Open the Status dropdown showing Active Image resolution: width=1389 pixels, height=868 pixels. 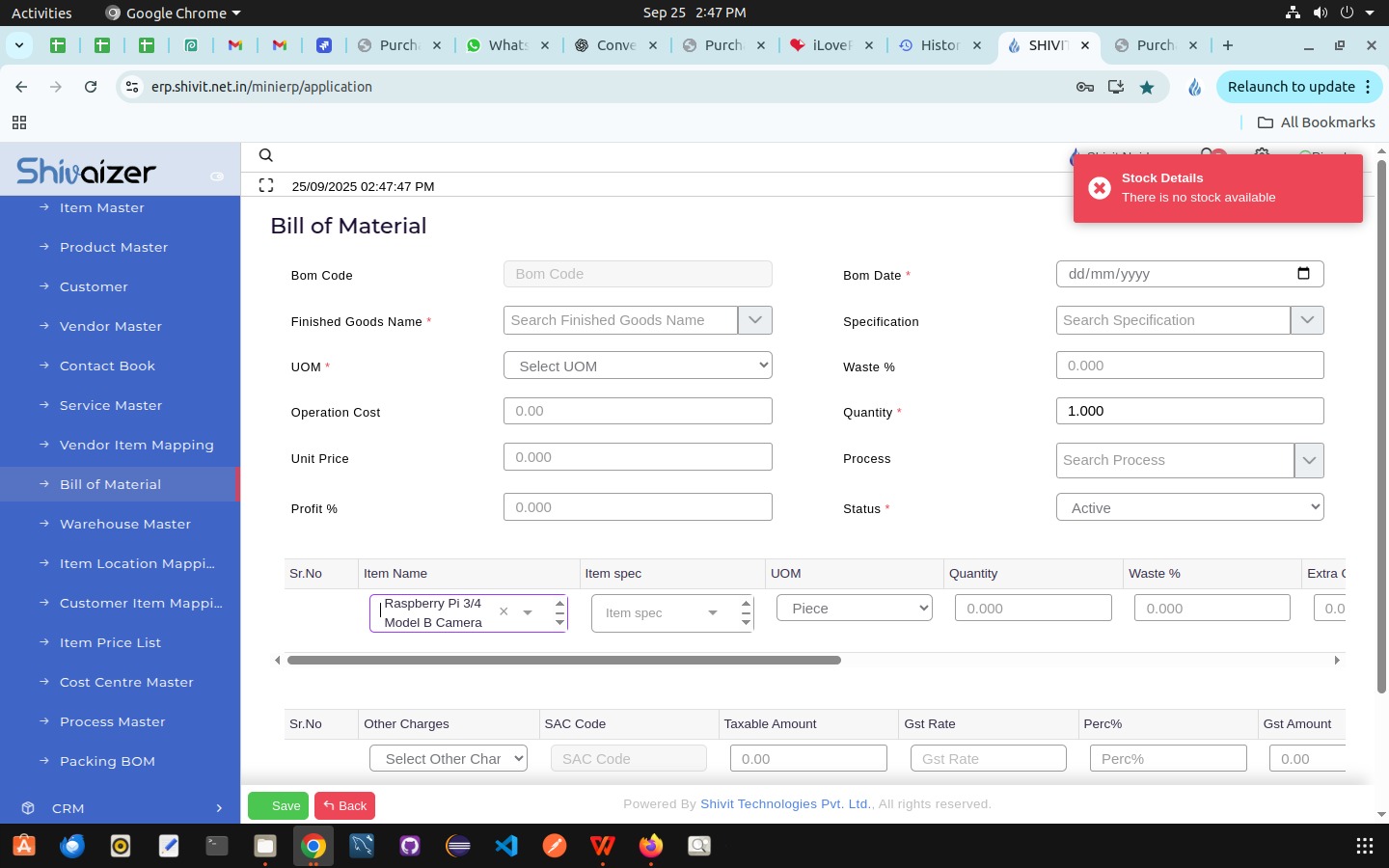(1189, 507)
